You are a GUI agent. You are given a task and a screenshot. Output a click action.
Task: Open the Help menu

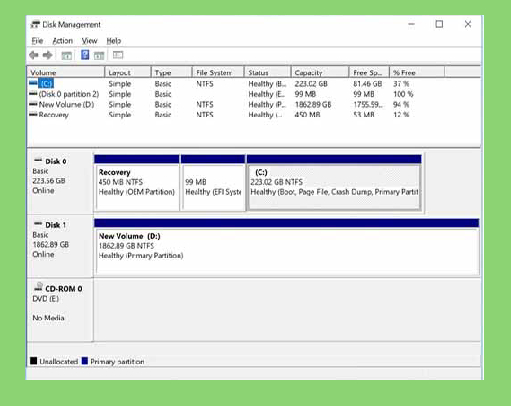(x=114, y=41)
